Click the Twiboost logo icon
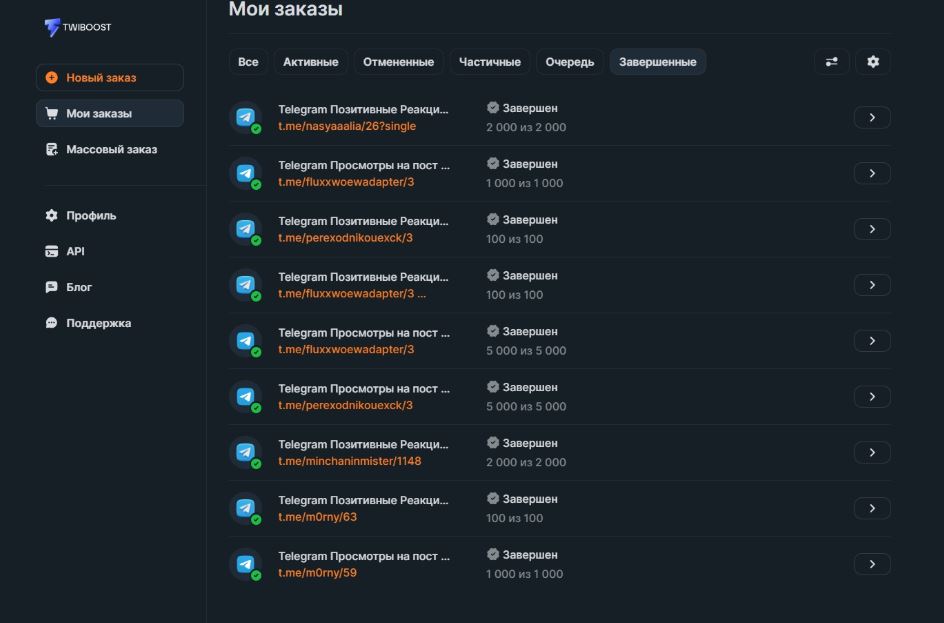The width and height of the screenshot is (944, 623). (52, 28)
